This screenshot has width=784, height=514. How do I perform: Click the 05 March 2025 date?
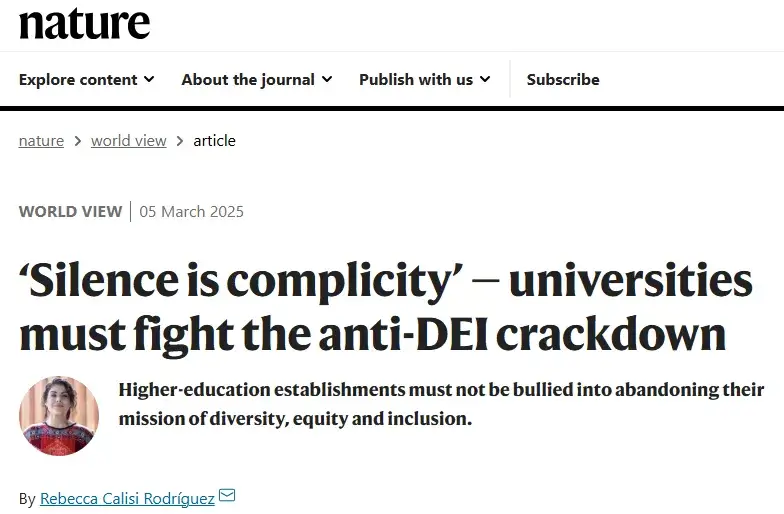[x=191, y=211]
